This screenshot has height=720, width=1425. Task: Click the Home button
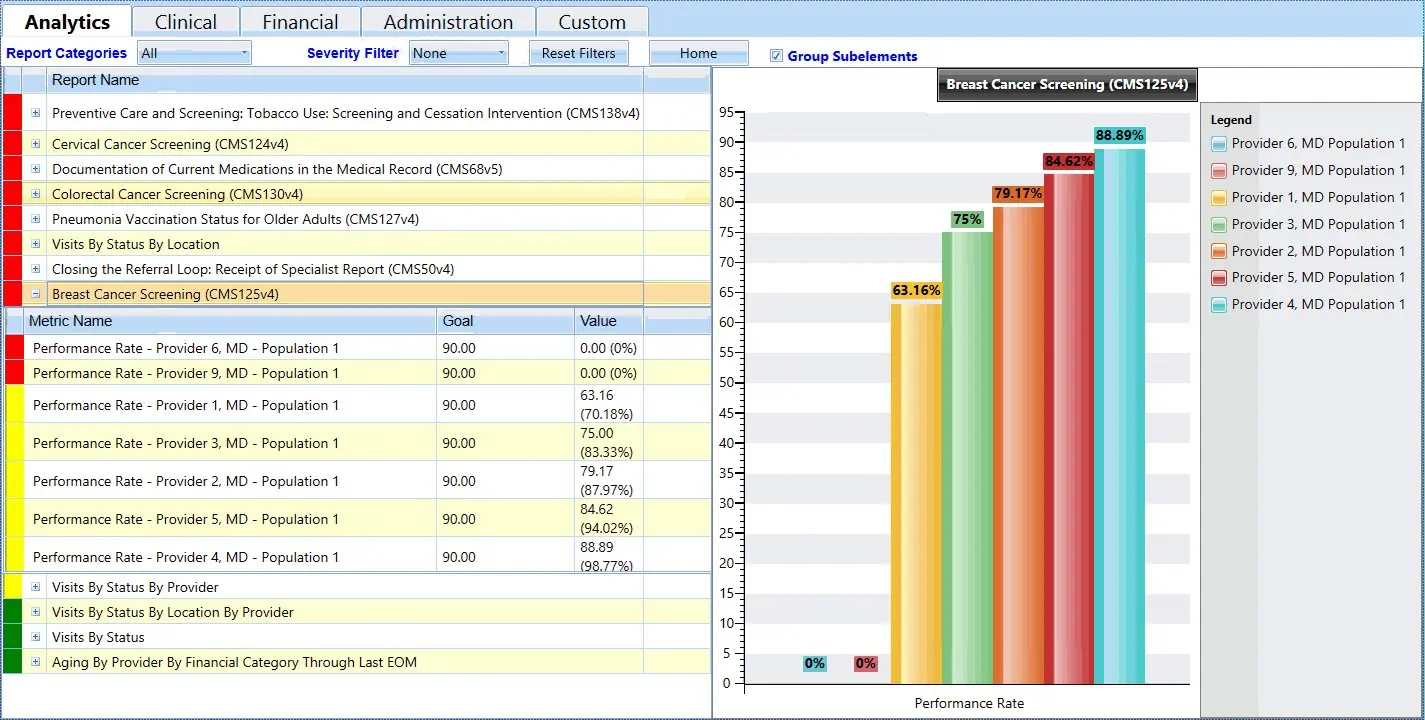pos(698,52)
